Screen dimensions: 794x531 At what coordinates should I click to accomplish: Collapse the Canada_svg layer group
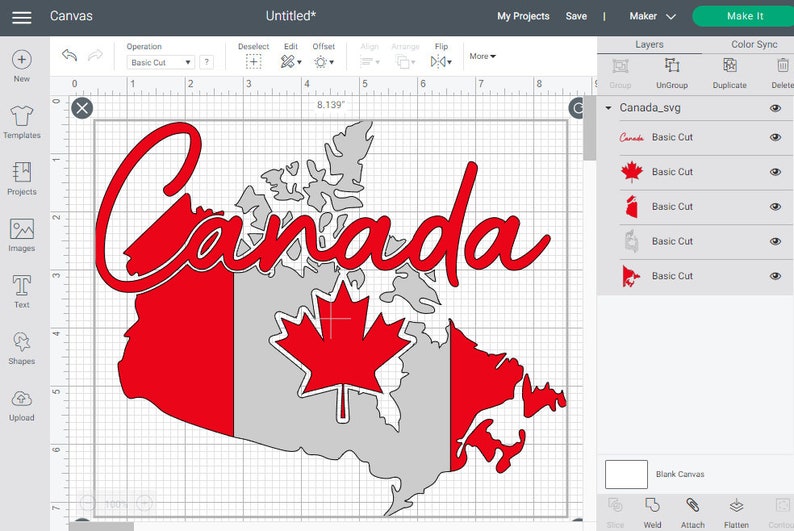click(x=608, y=108)
